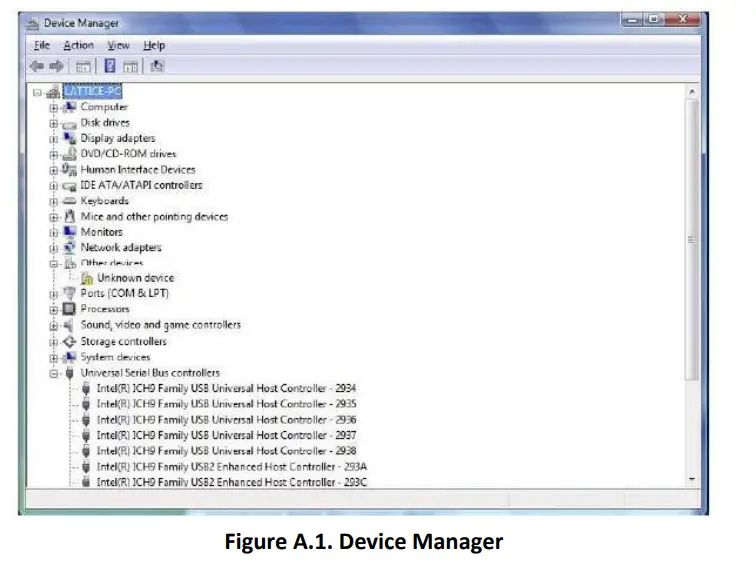Screen dimensions: 756x574
Task: Click the IDE ATA/ATAPI controllers icon
Action: click(69, 186)
